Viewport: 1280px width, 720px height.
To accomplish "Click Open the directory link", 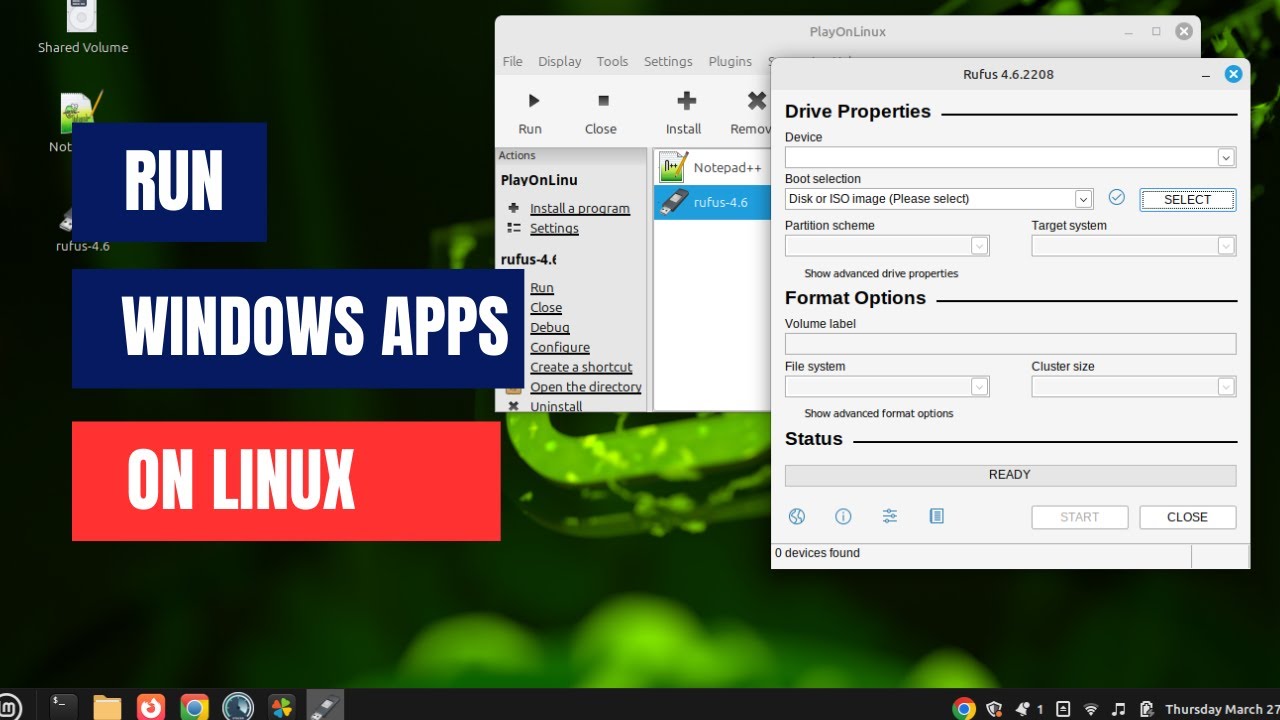I will pos(586,387).
